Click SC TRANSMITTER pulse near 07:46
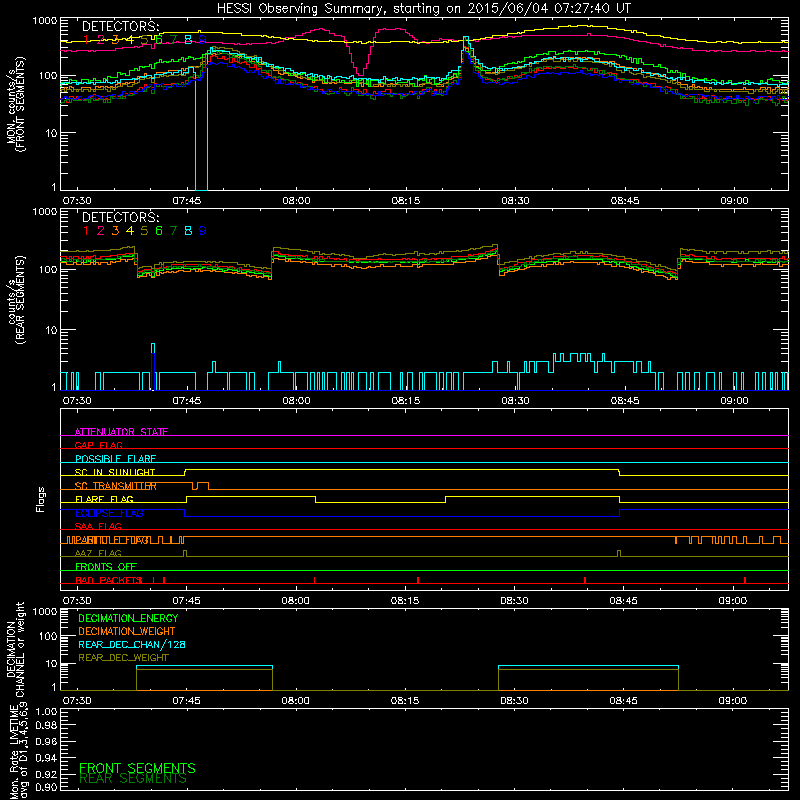This screenshot has height=800, width=800. 201,486
